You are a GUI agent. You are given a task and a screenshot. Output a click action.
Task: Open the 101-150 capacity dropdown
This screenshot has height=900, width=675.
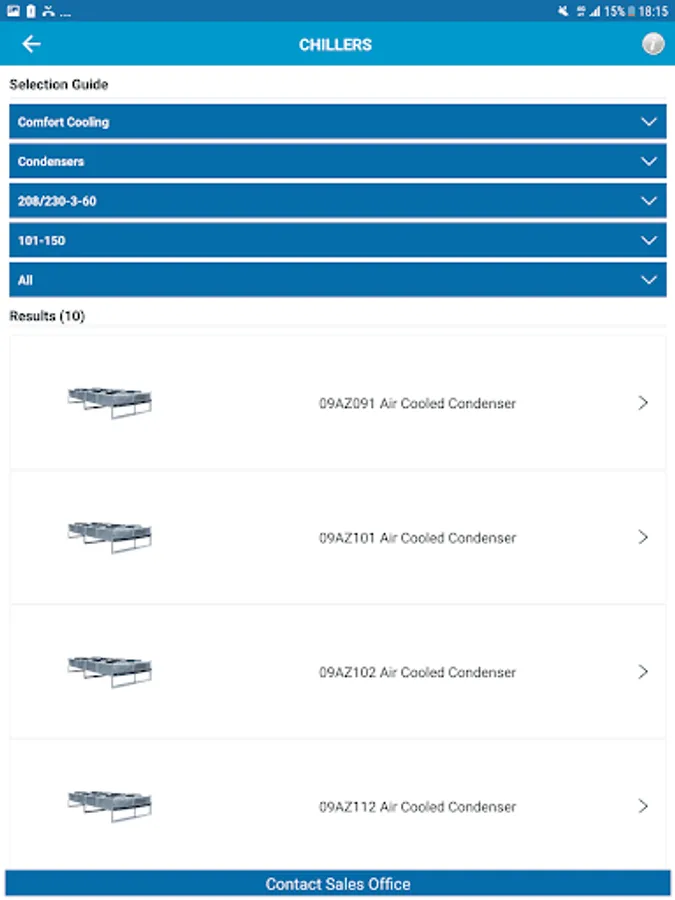pos(338,240)
